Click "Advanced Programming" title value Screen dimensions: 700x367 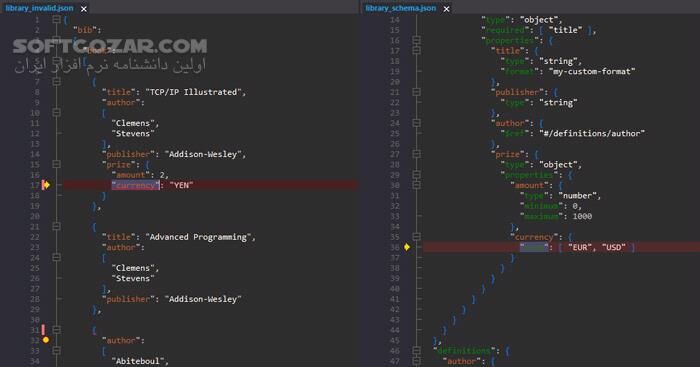pos(198,237)
